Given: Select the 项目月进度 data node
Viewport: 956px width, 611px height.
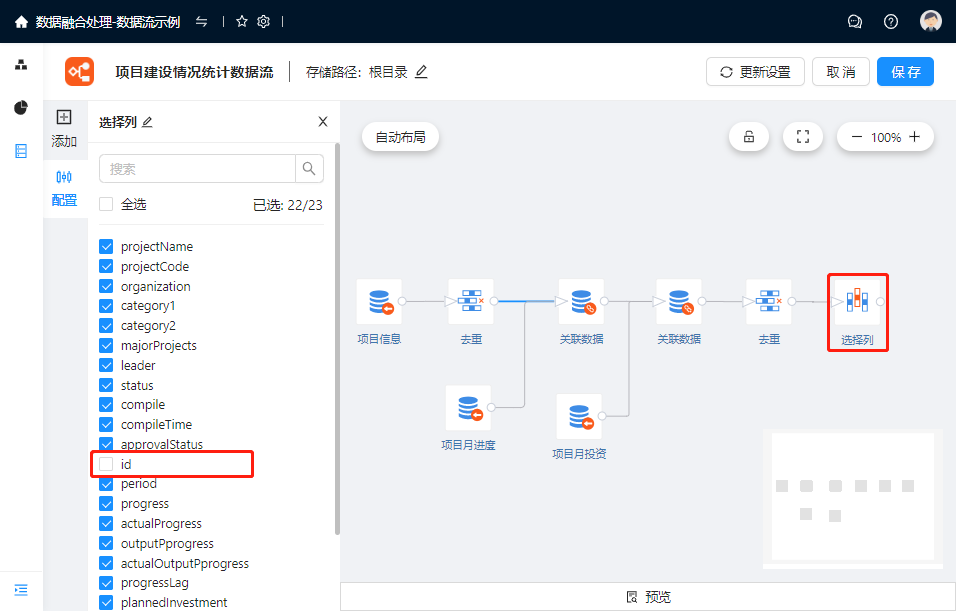Looking at the screenshot, I should click(468, 408).
